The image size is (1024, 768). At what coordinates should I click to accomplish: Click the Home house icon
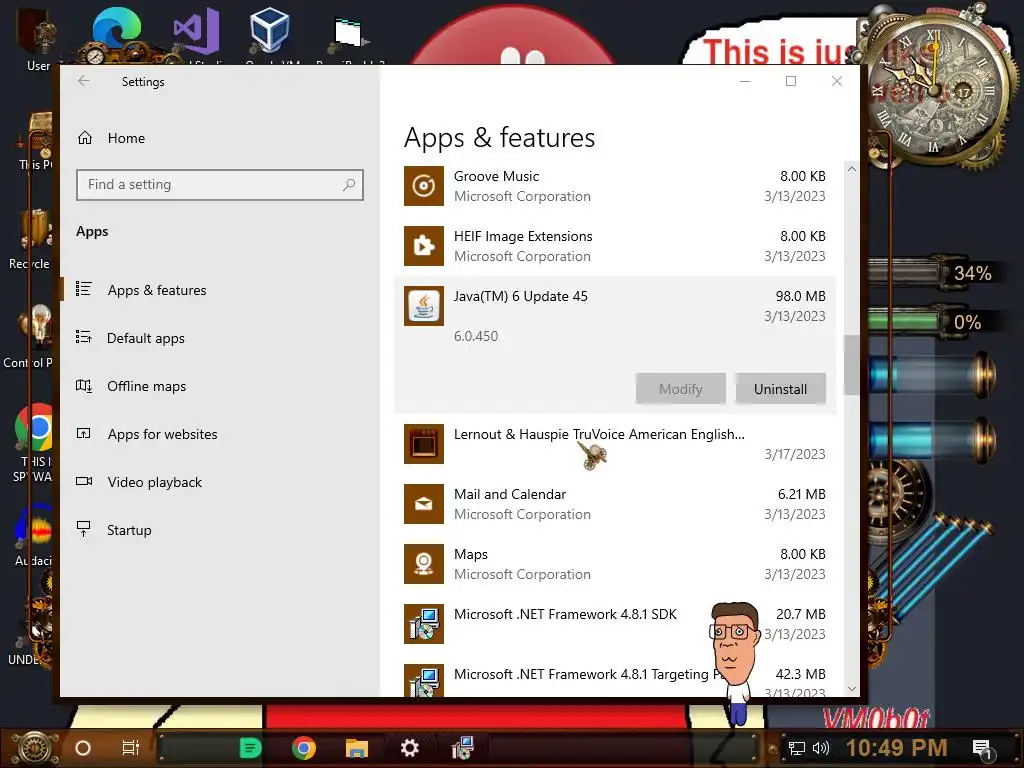click(x=85, y=138)
